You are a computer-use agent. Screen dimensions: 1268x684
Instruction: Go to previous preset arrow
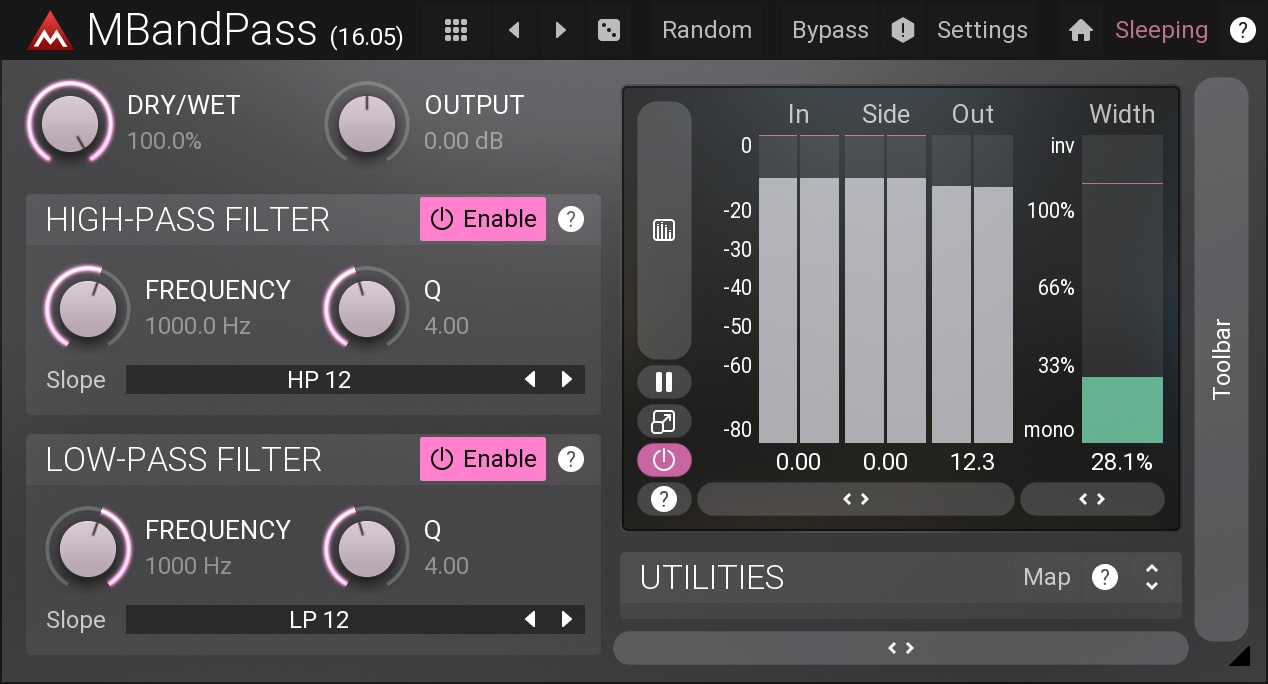[x=514, y=30]
